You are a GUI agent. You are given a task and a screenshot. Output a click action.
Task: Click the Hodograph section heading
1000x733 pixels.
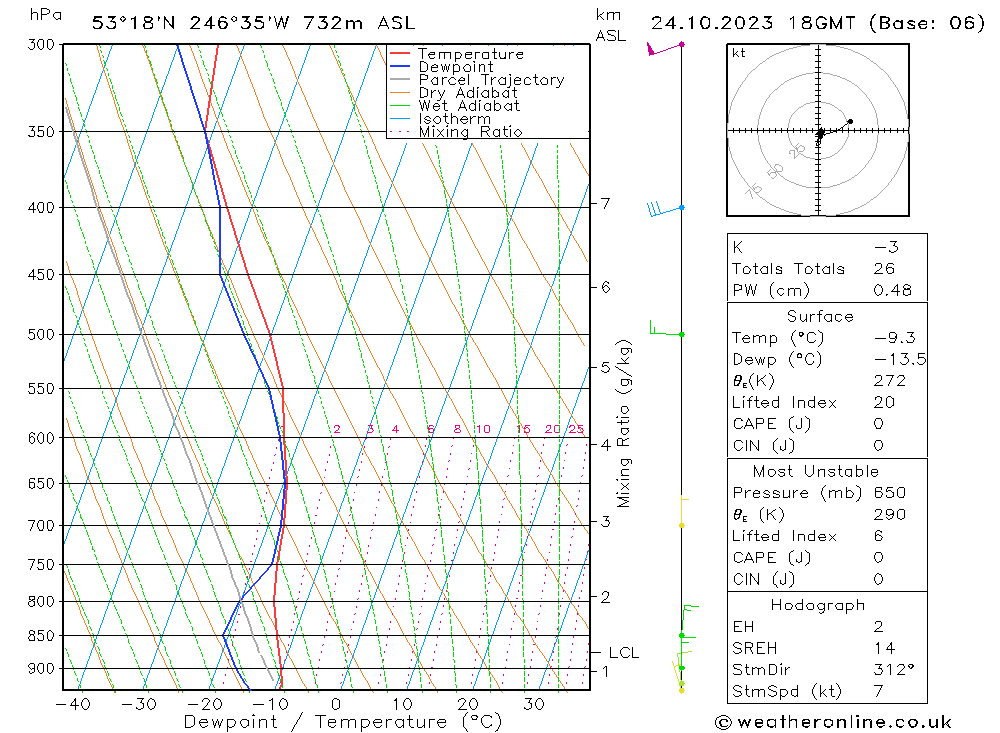click(818, 605)
